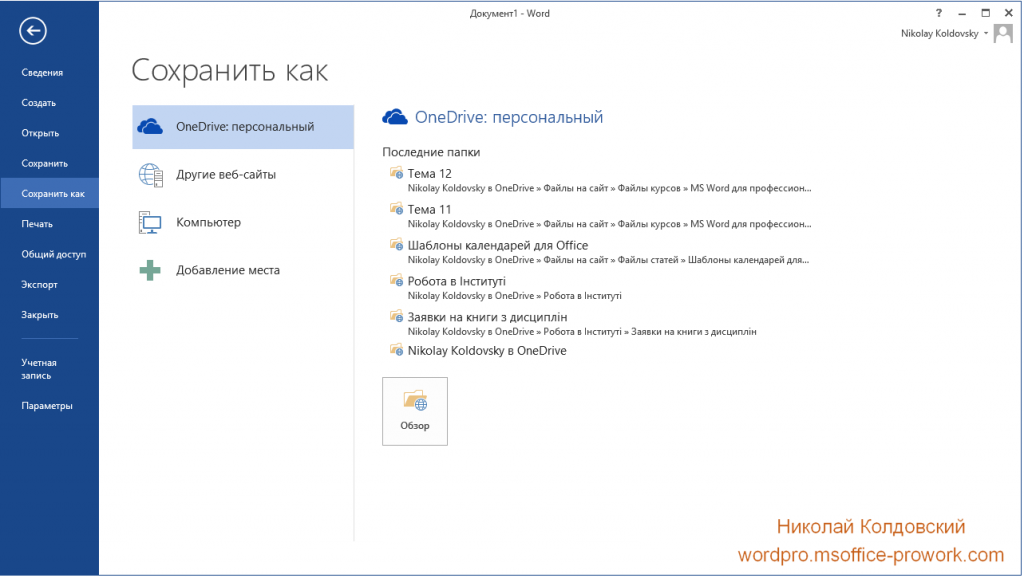Click the Компьютер monitor icon
The width and height of the screenshot is (1024, 578).
tap(150, 222)
